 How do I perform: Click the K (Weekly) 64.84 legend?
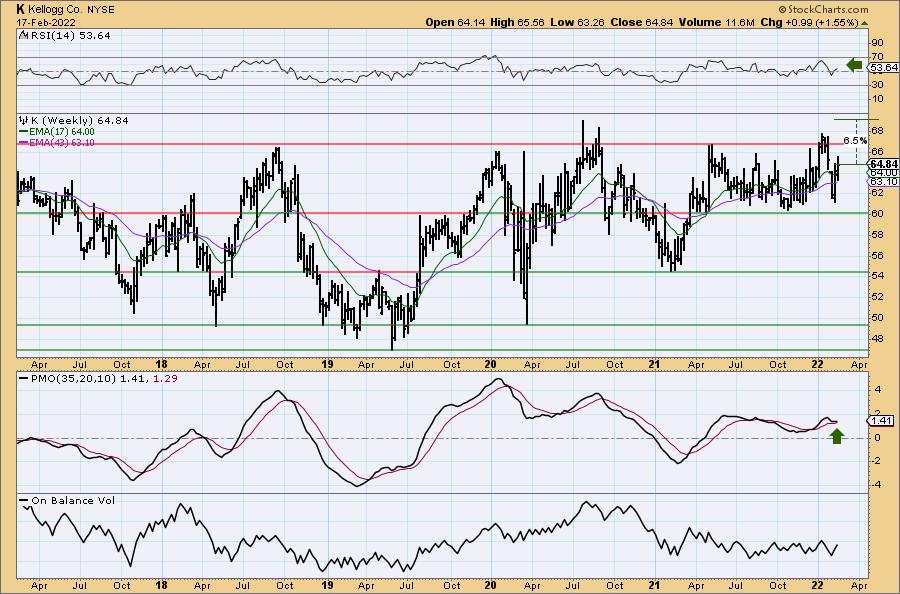click(x=79, y=121)
